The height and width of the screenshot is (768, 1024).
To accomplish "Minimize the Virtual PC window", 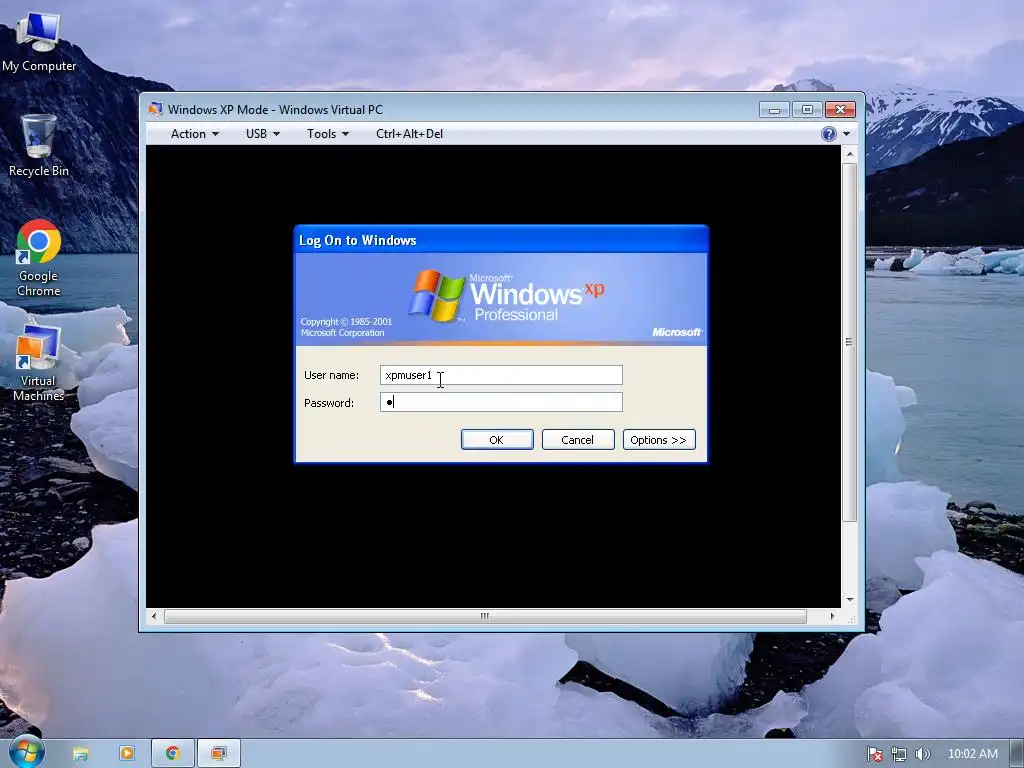I will coord(775,109).
